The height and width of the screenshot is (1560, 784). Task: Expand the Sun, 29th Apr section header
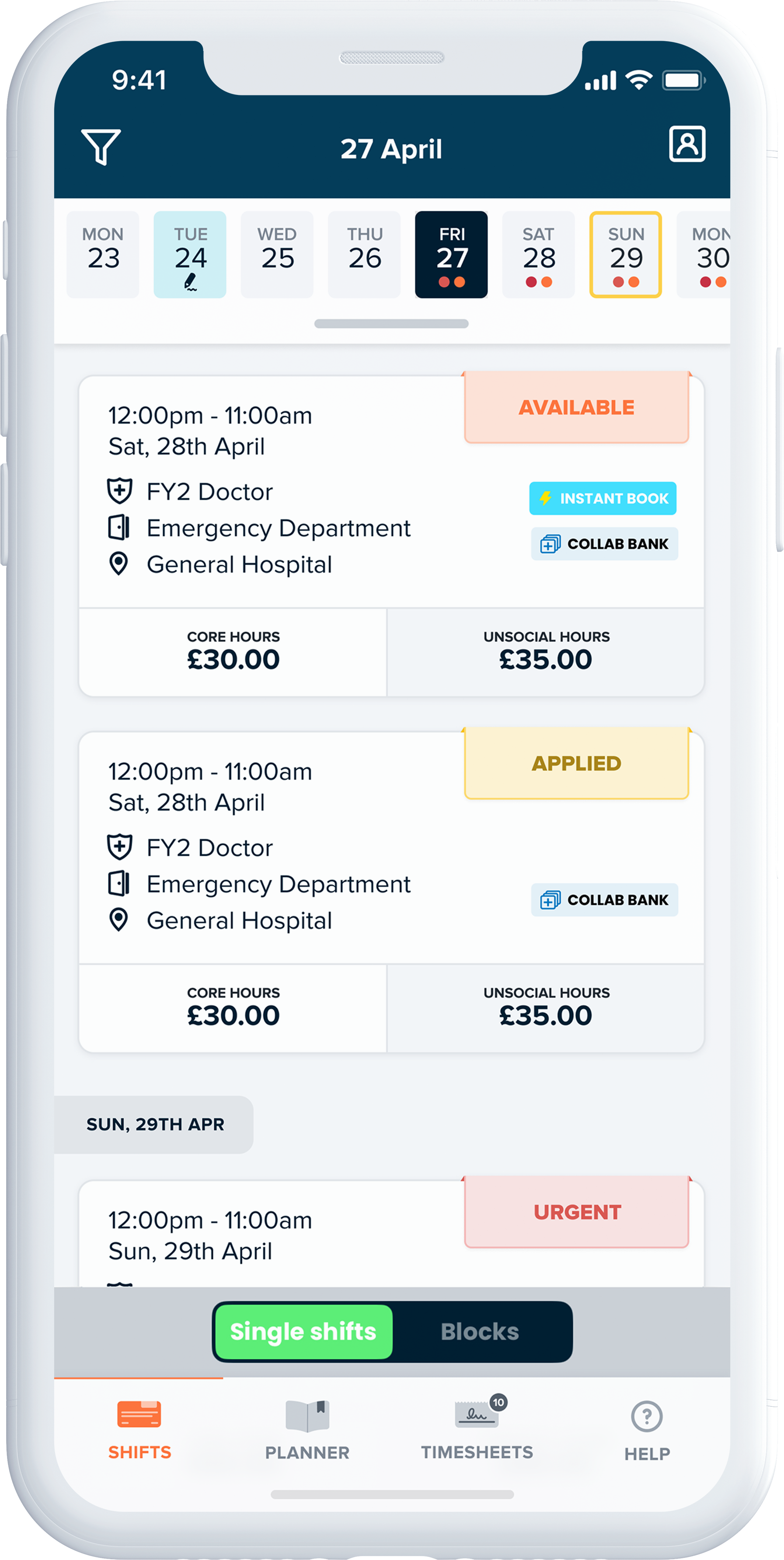(155, 1124)
